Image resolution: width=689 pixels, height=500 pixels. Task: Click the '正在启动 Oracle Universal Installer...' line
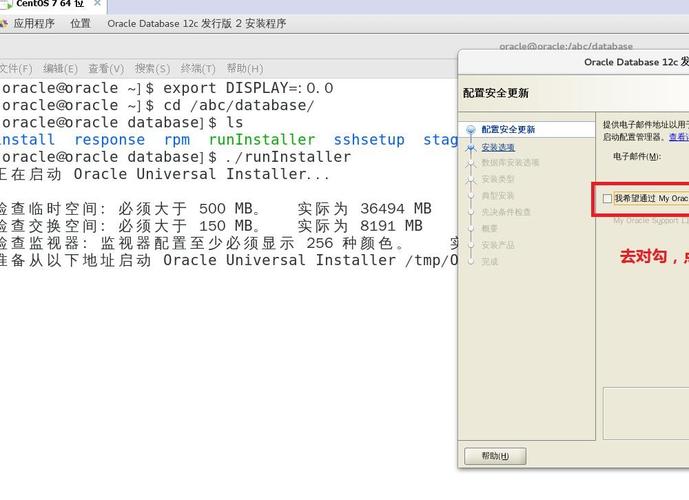(x=165, y=174)
